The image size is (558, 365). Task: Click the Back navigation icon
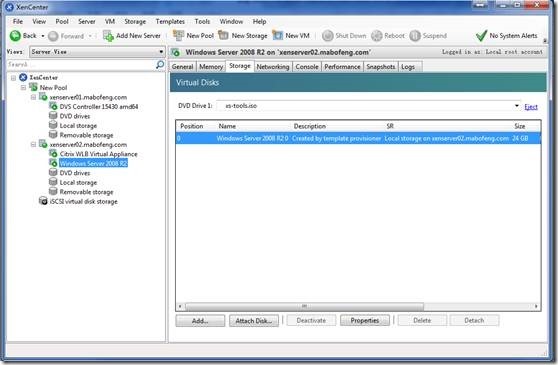(x=15, y=36)
